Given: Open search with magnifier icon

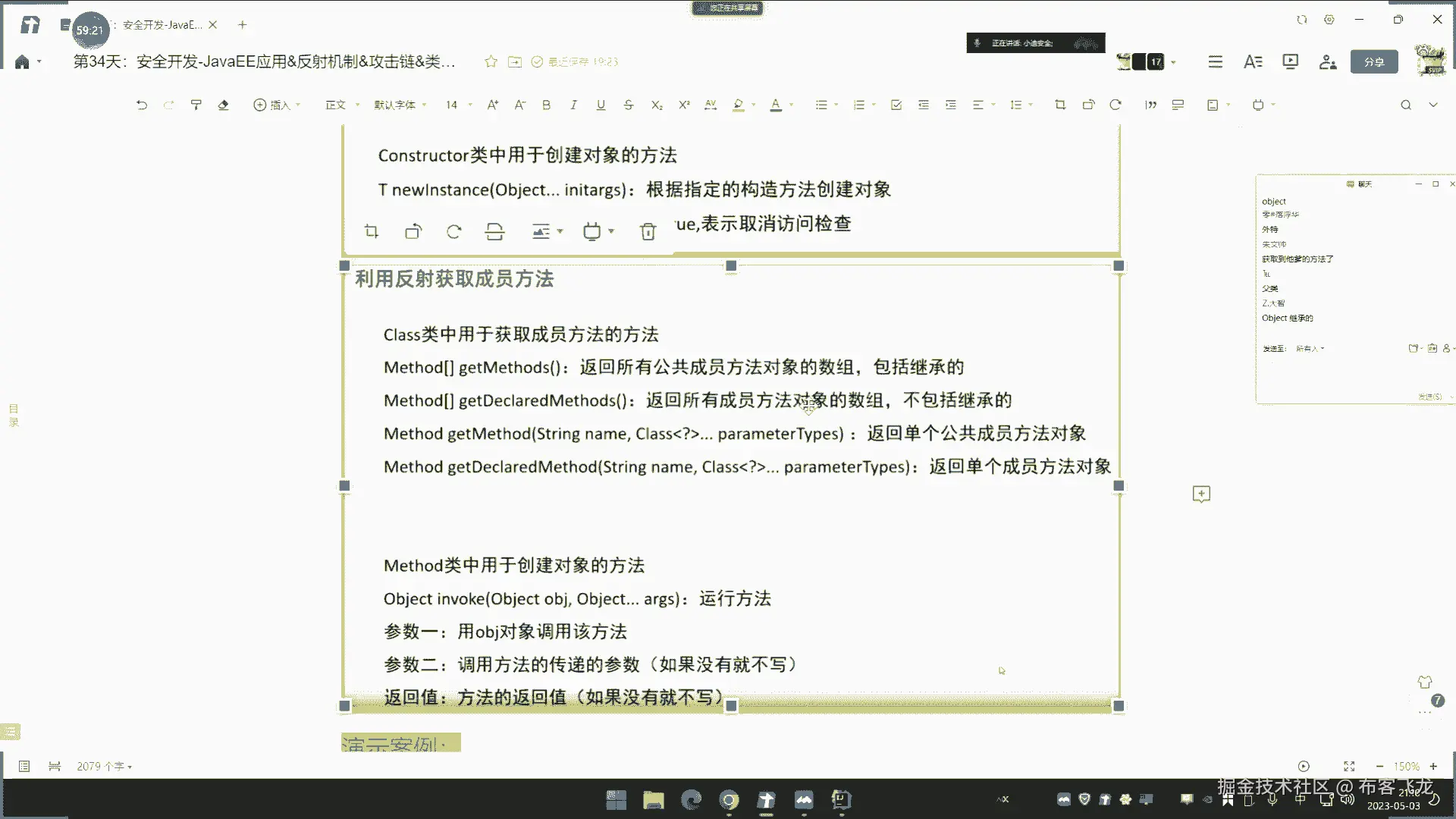Looking at the screenshot, I should coord(1405,105).
